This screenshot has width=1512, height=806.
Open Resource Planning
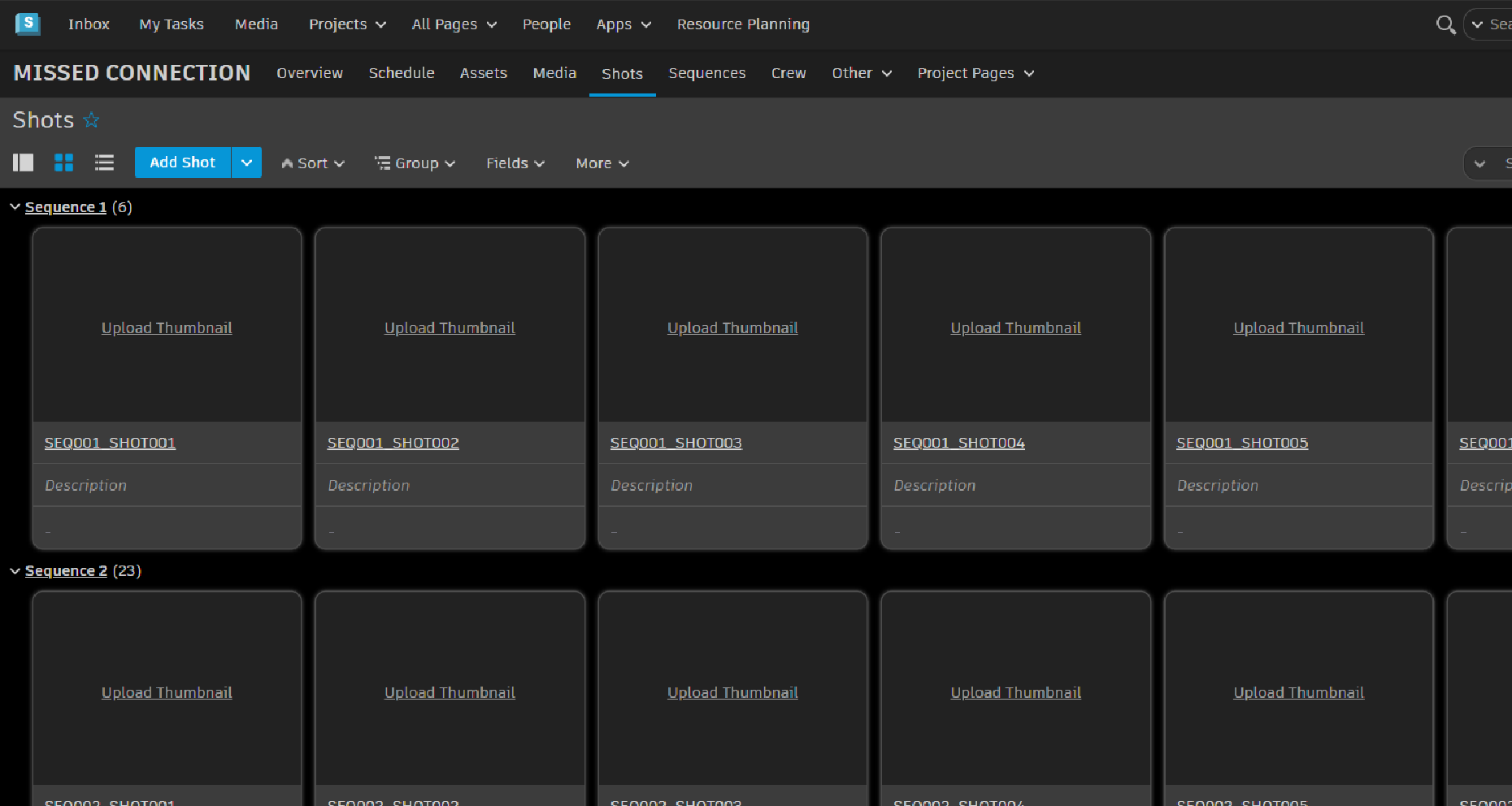(x=743, y=24)
